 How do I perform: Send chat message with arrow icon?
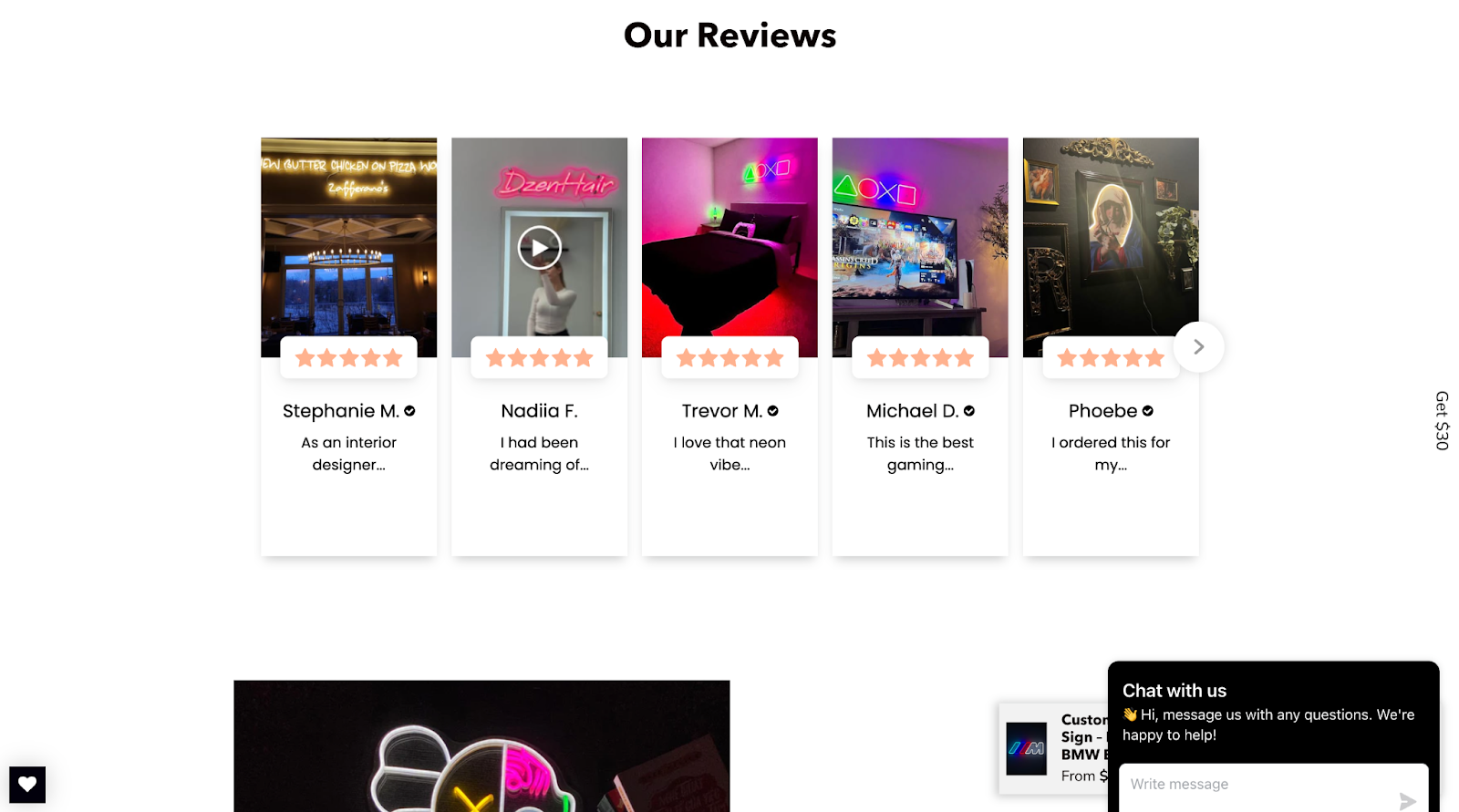pyautogui.click(x=1407, y=801)
